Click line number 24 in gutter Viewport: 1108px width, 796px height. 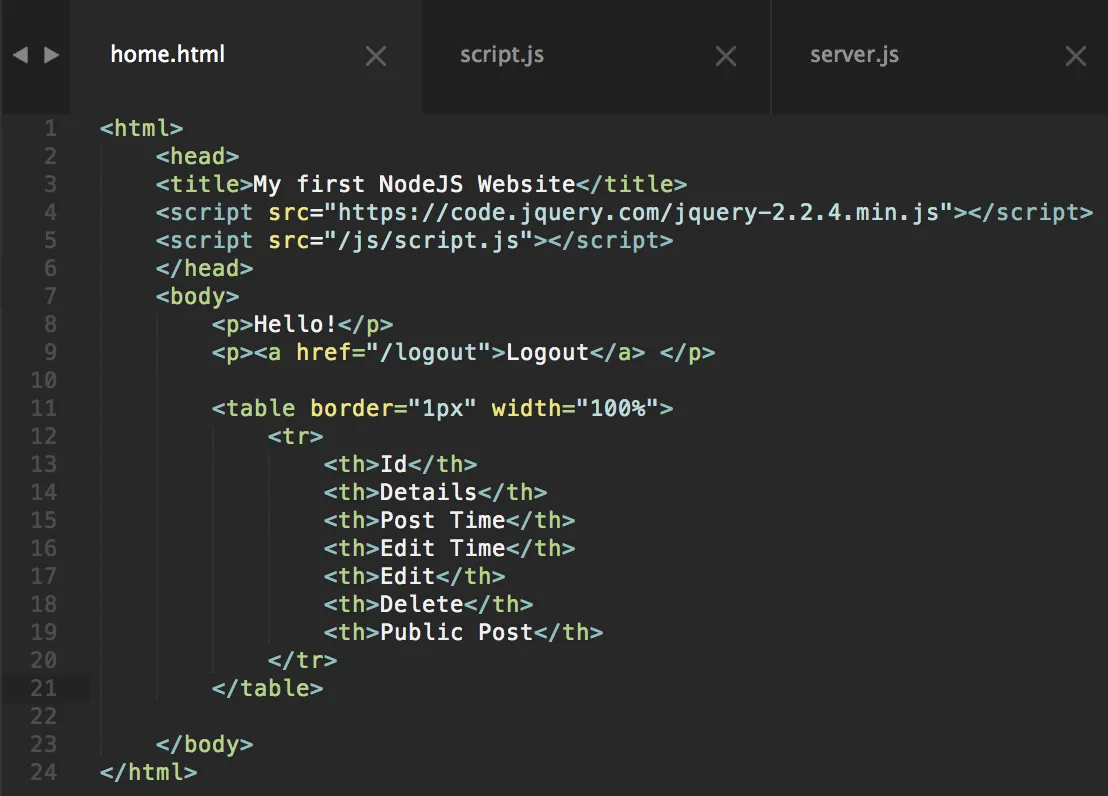tap(44, 773)
